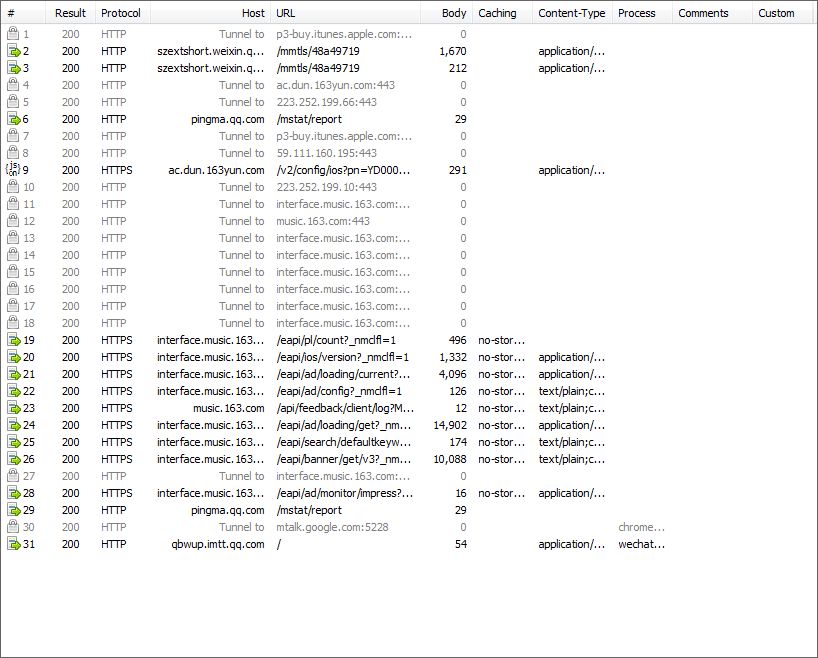The image size is (818, 658).
Task: Select the 59.111.160.195:443 tunnel URL
Action: (x=327, y=153)
